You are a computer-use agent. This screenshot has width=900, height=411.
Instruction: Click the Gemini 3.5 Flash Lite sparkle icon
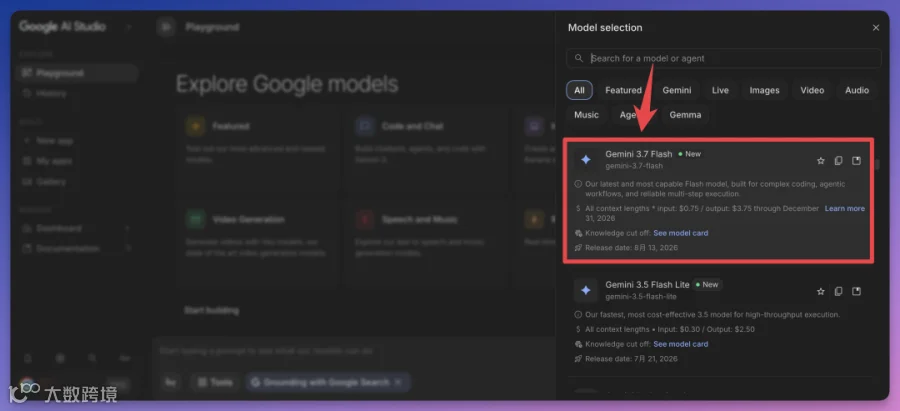pos(585,290)
